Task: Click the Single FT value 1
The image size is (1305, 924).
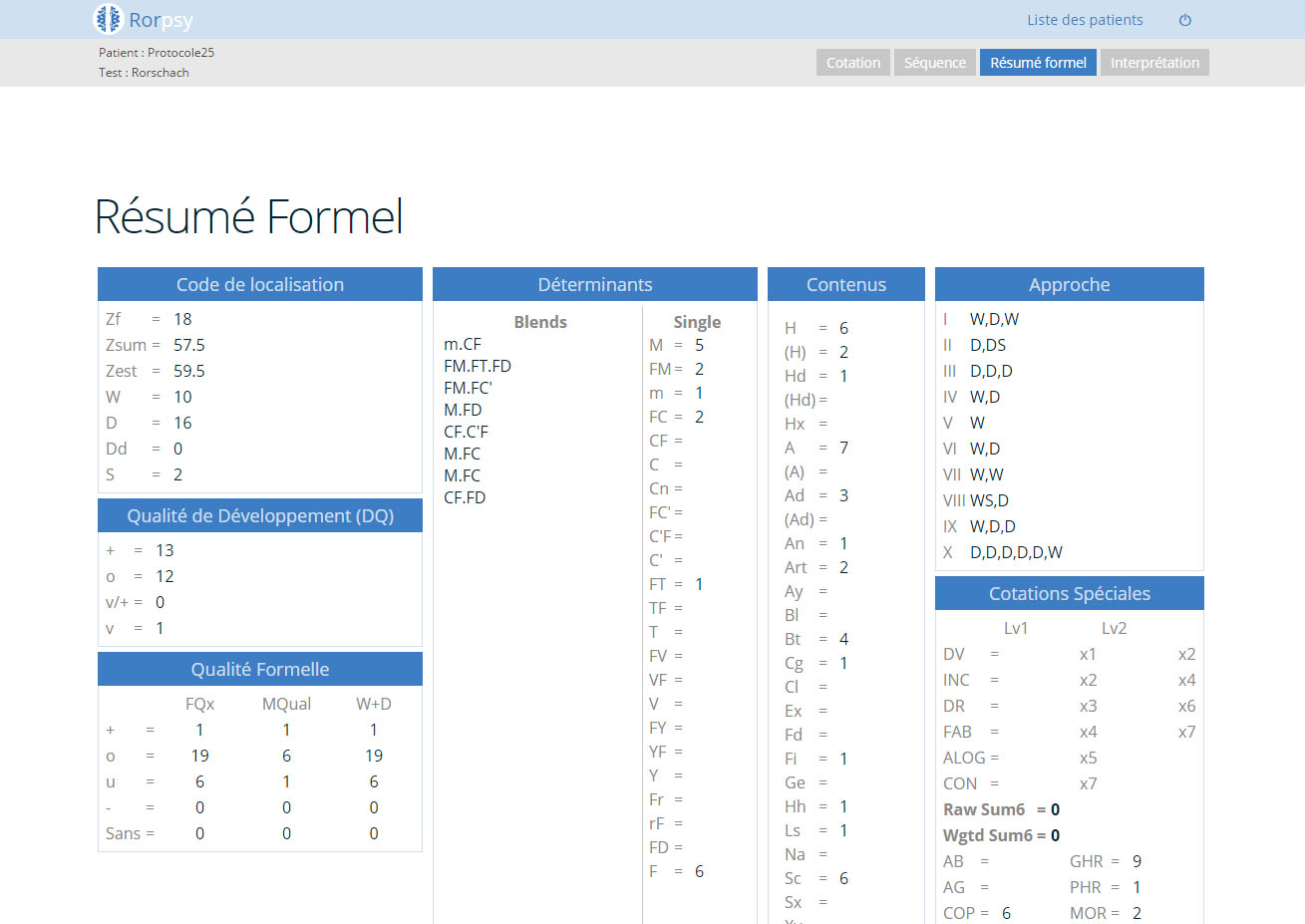Action: pos(699,584)
